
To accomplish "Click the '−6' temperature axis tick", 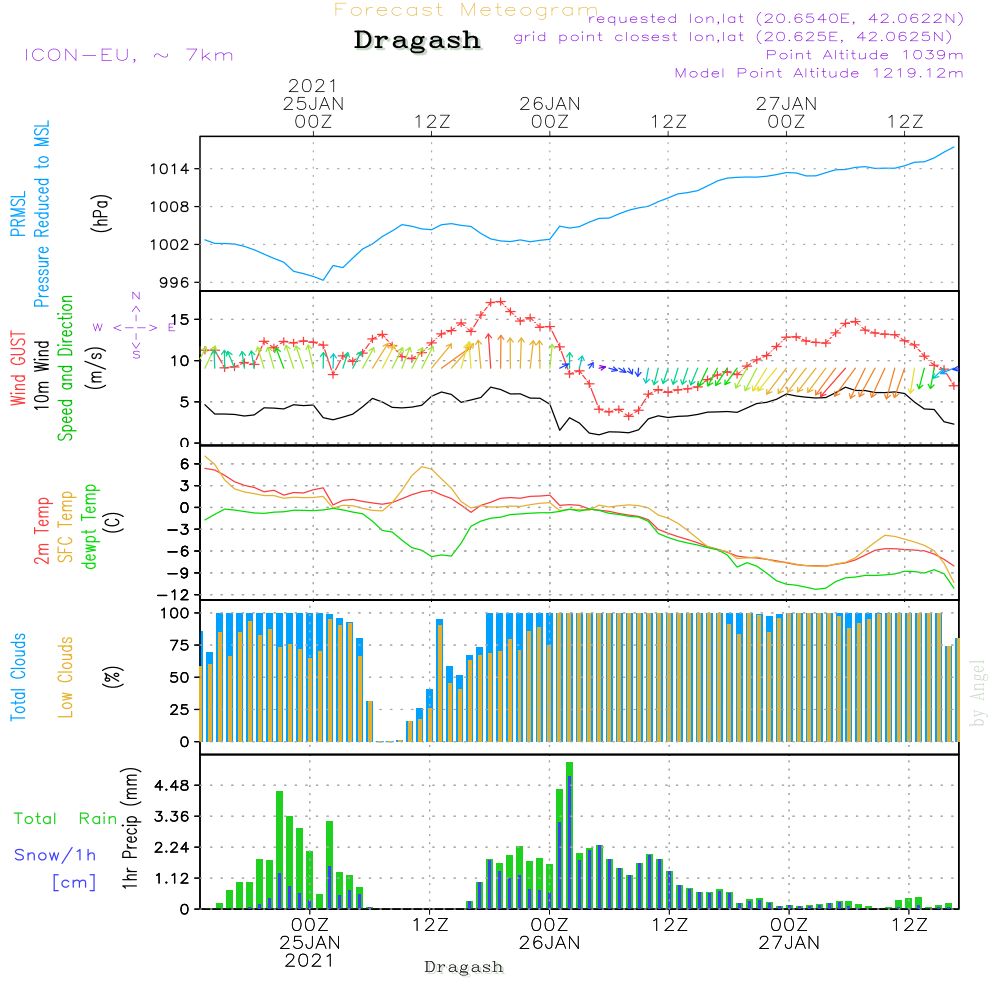I will (x=179, y=551).
